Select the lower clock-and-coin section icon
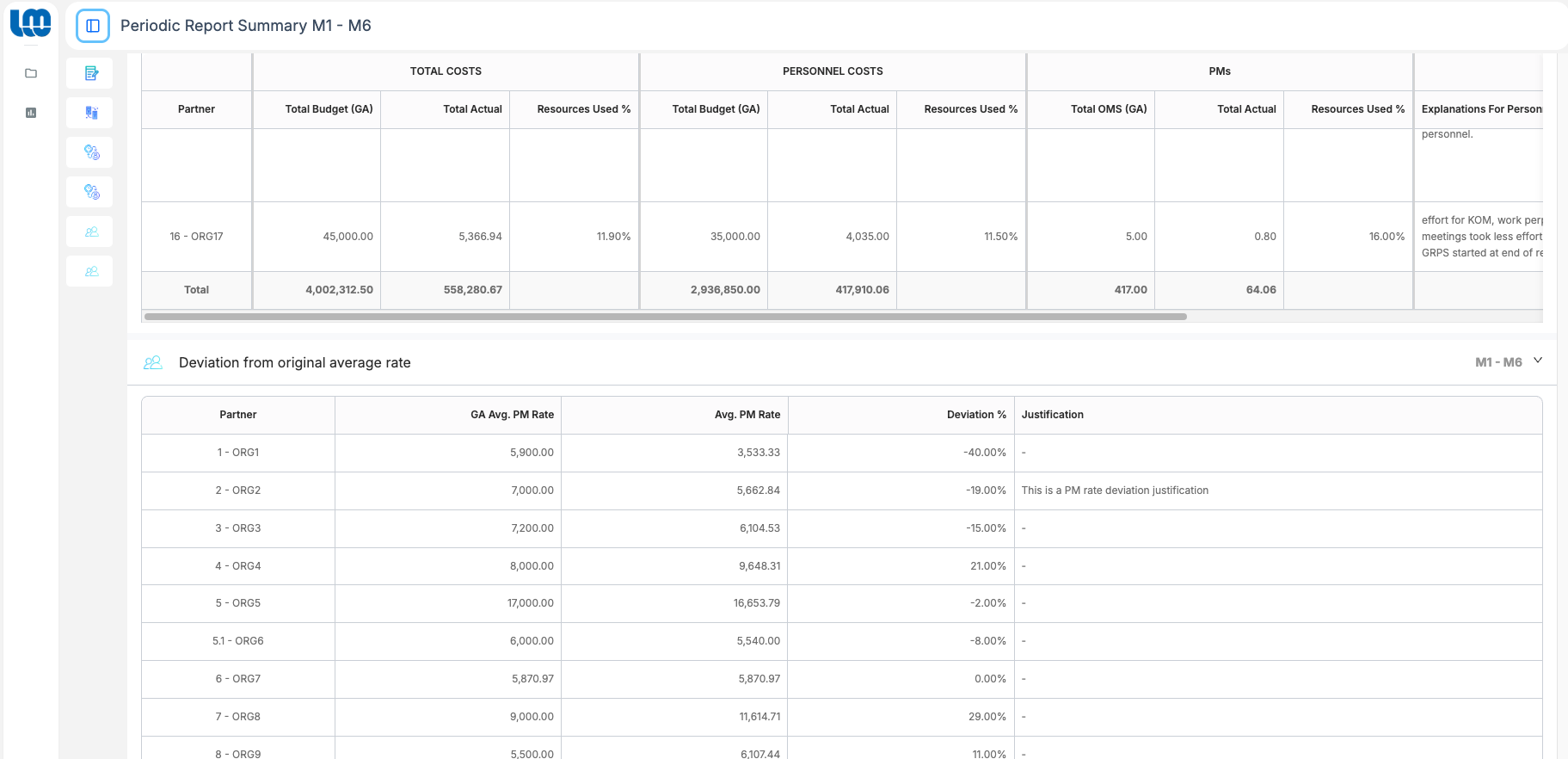 coord(91,192)
